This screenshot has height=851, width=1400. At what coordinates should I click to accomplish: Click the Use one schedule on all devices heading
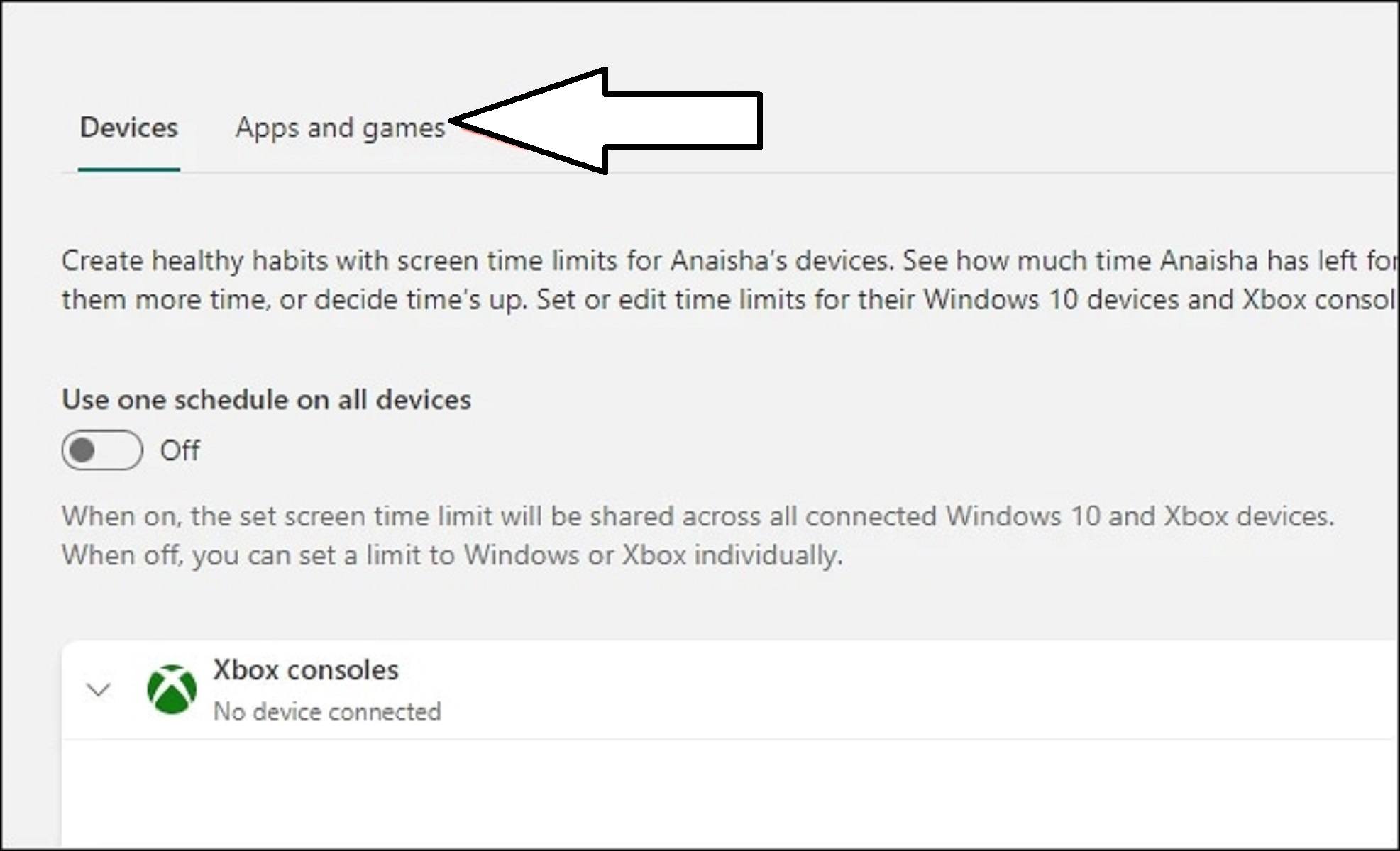pyautogui.click(x=268, y=399)
